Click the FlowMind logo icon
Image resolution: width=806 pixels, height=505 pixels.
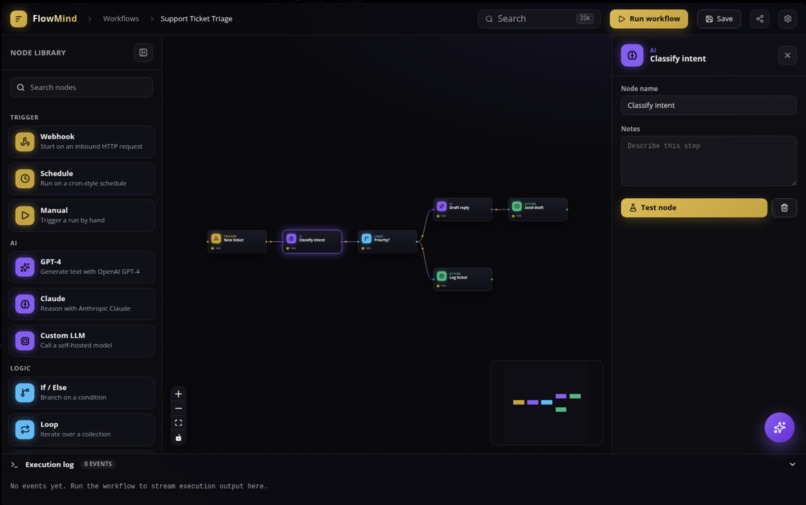[x=19, y=19]
